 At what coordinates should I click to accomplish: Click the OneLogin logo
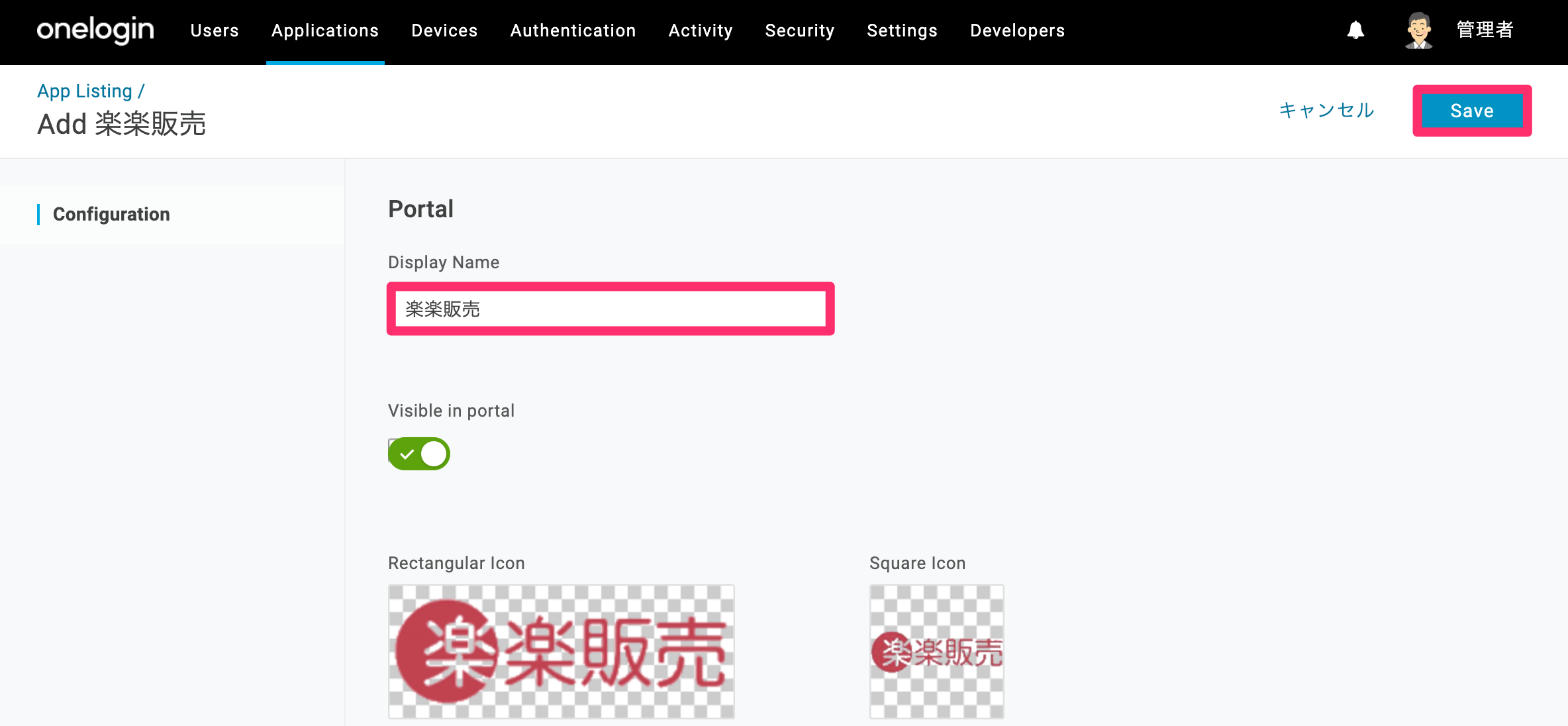[95, 30]
